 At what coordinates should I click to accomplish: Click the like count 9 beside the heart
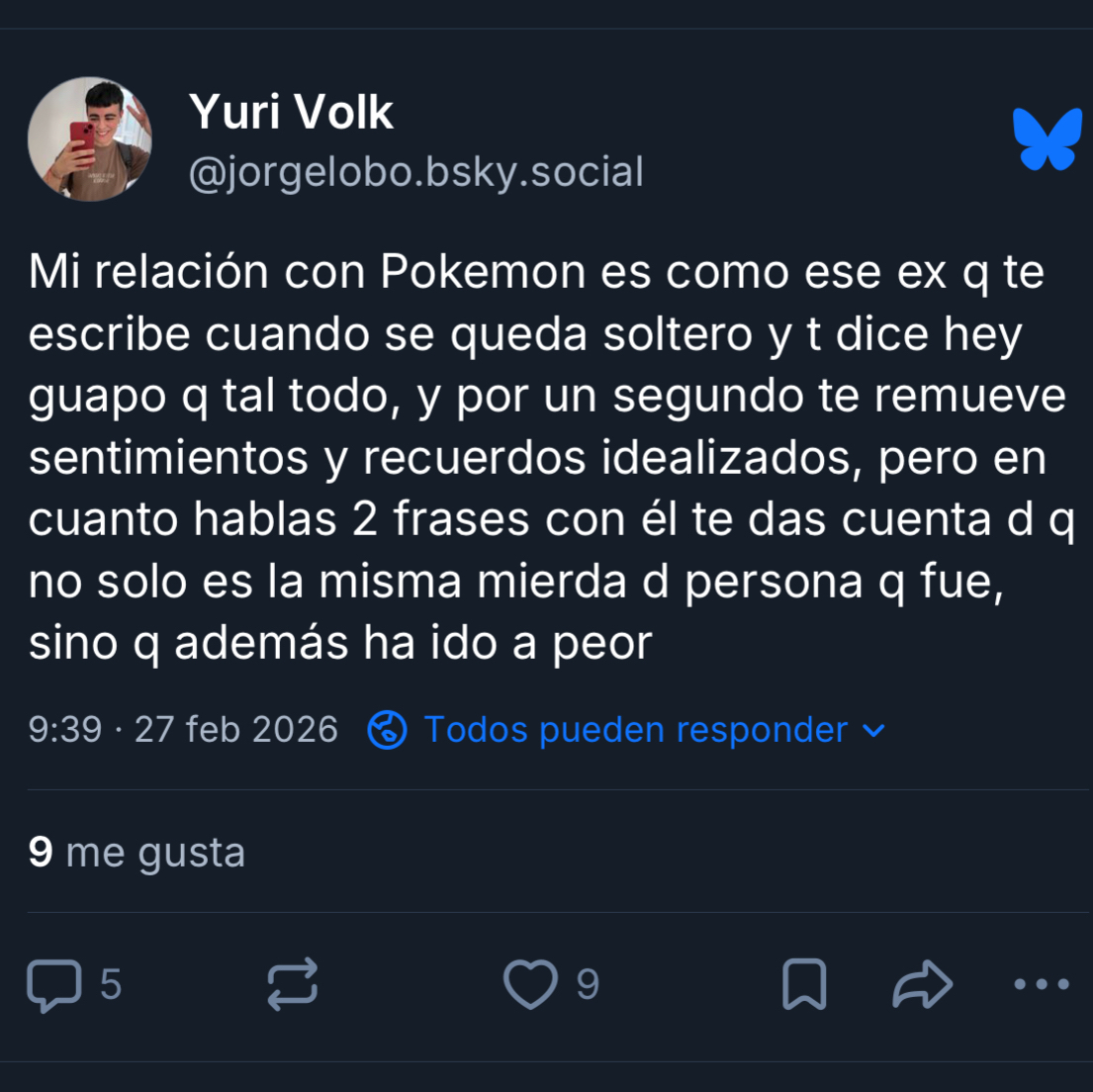(588, 984)
